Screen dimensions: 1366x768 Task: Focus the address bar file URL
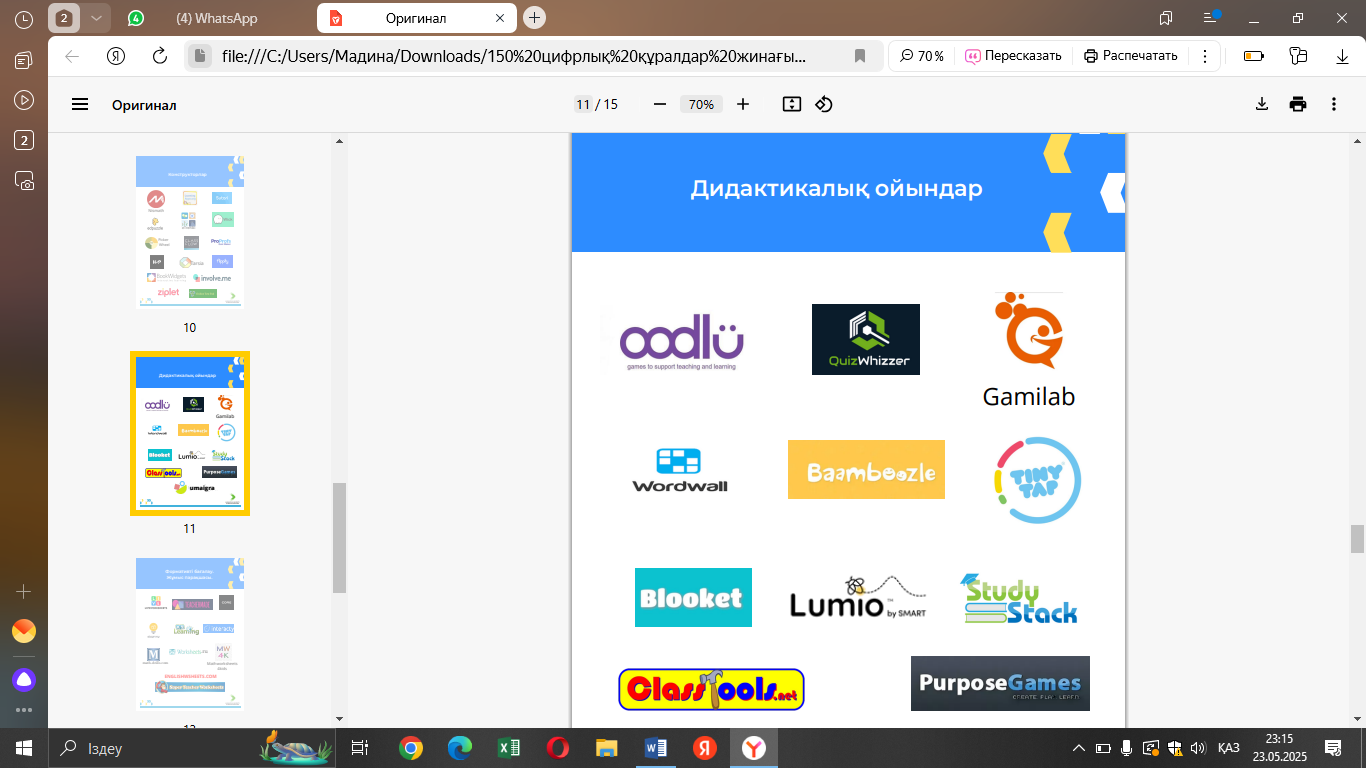514,56
